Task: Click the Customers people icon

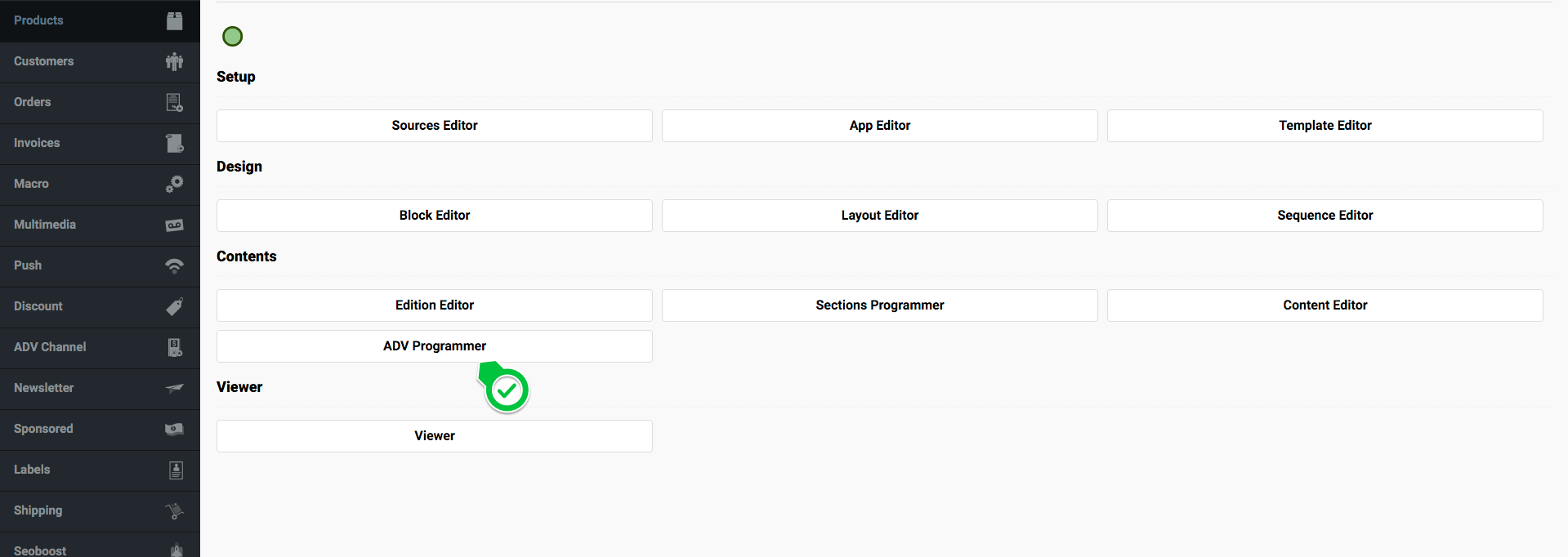Action: click(x=174, y=61)
